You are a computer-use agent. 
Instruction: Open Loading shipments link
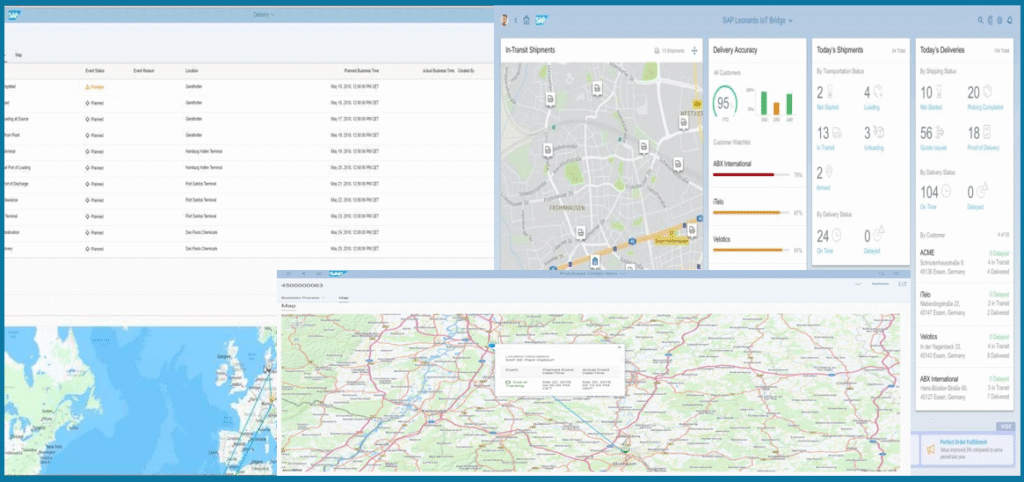pyautogui.click(x=872, y=107)
